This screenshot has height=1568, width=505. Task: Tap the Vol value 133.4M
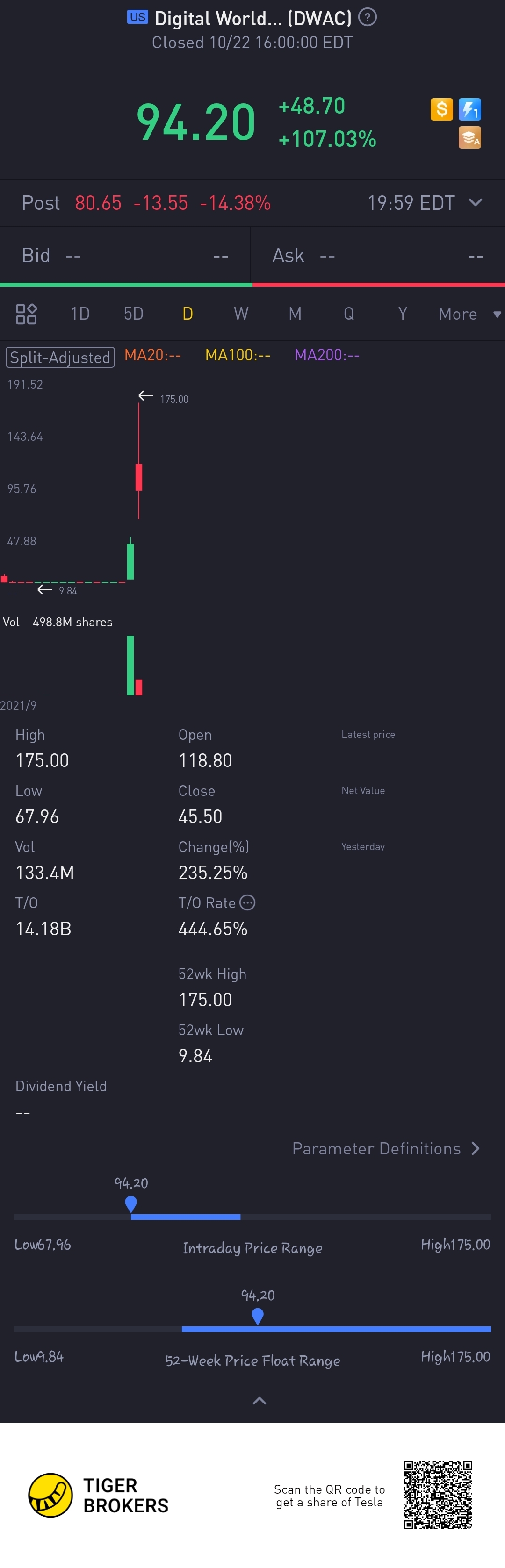pyautogui.click(x=45, y=873)
